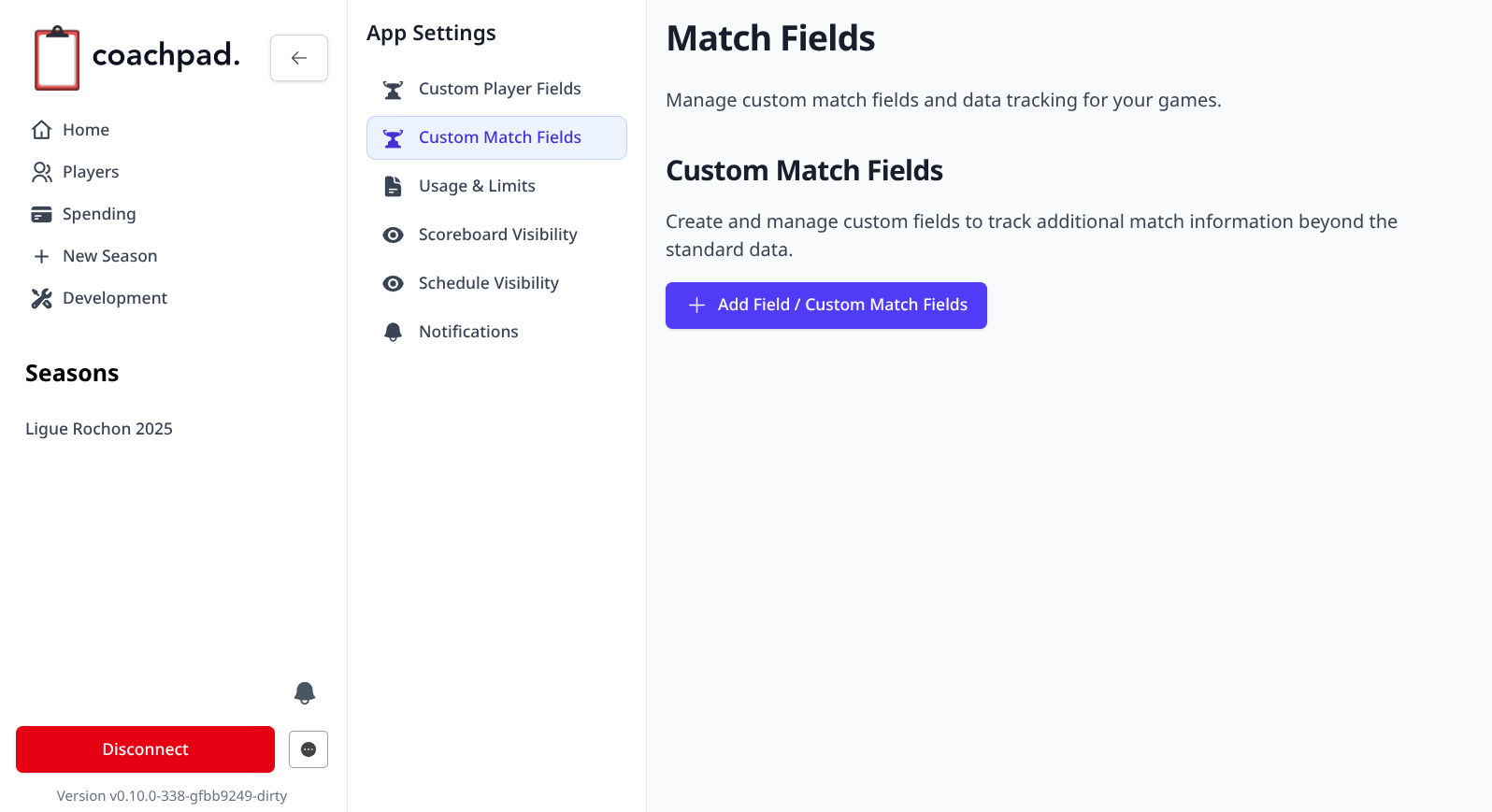
Task: Open Schedule Visibility settings
Action: pyautogui.click(x=488, y=283)
